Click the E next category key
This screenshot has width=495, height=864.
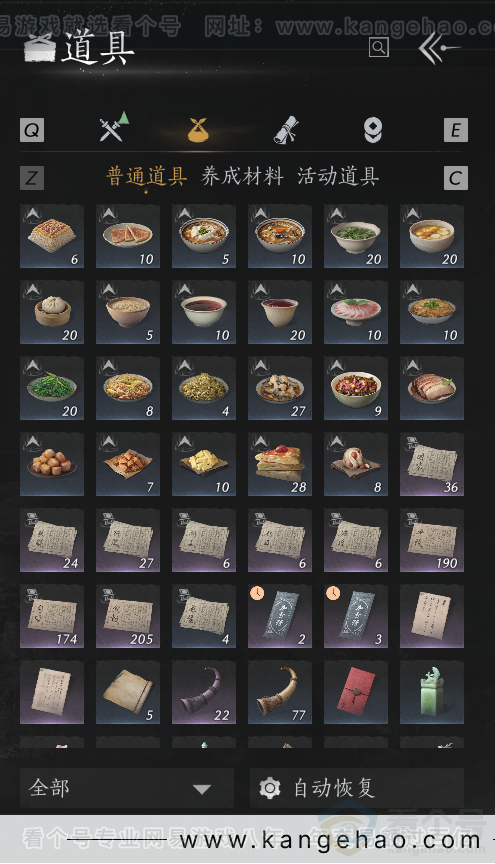455,130
